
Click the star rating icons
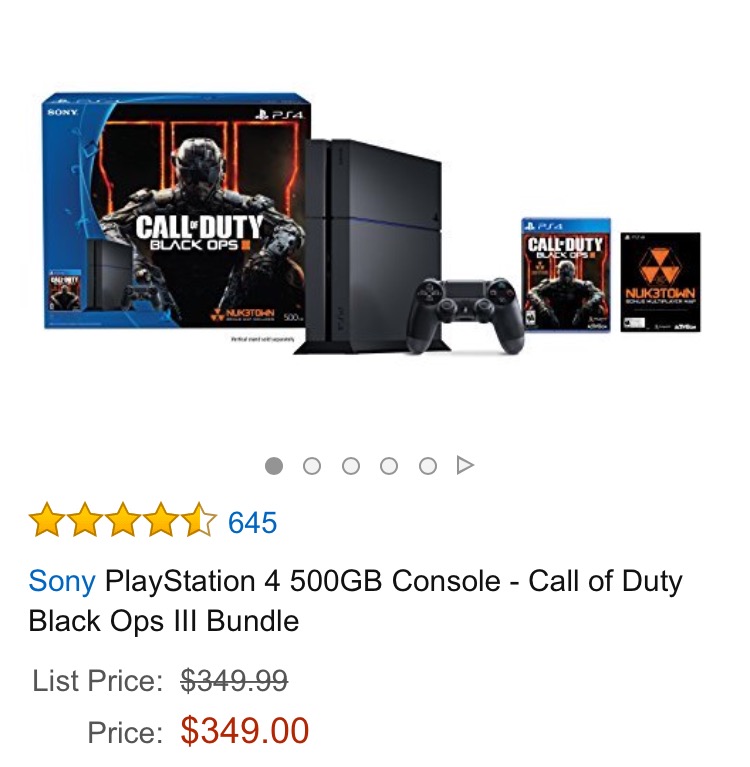click(123, 519)
